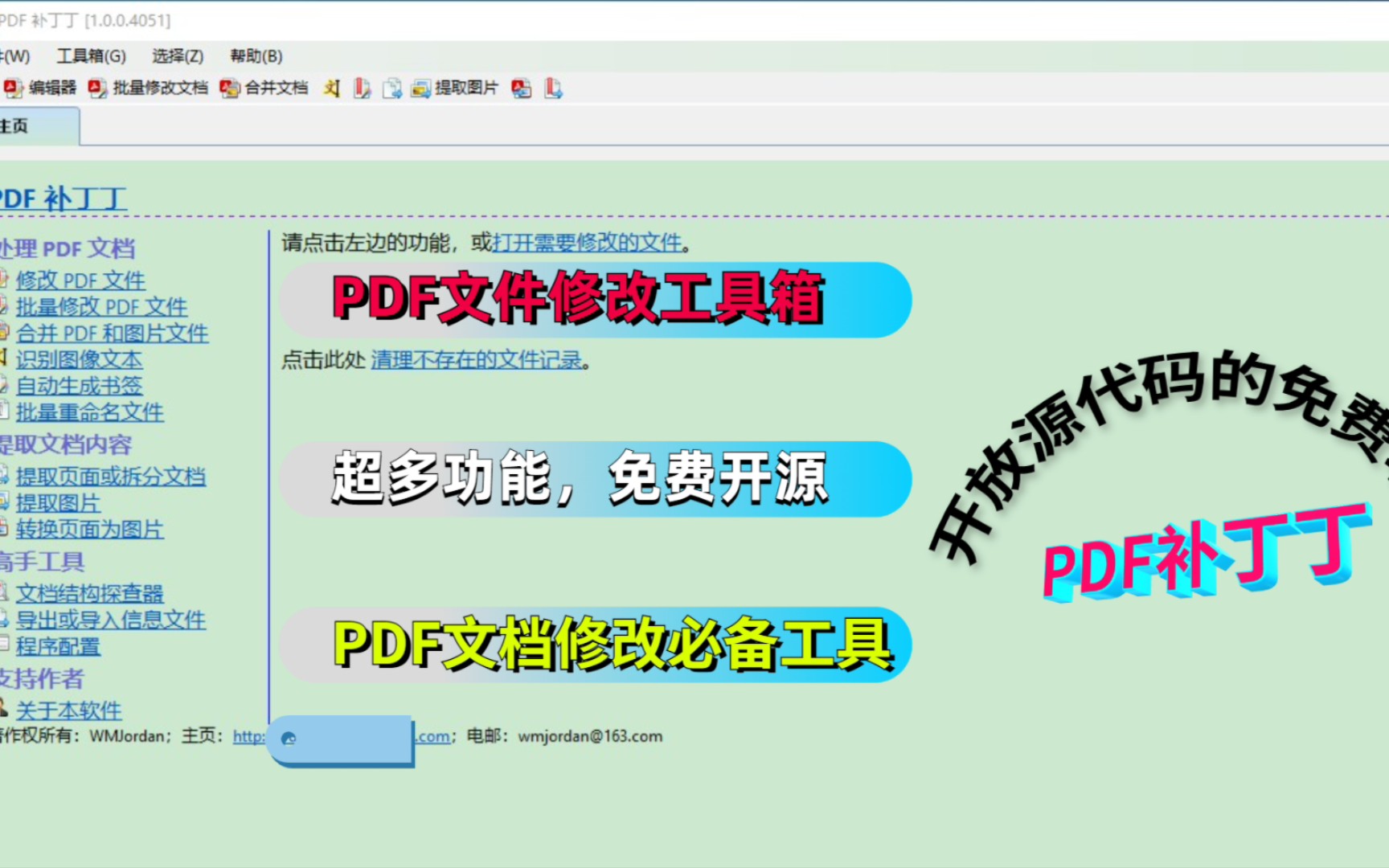Screen dimensions: 1389x868
Task: Click the red PDF page-conversion toolbar icon
Action: tap(522, 88)
